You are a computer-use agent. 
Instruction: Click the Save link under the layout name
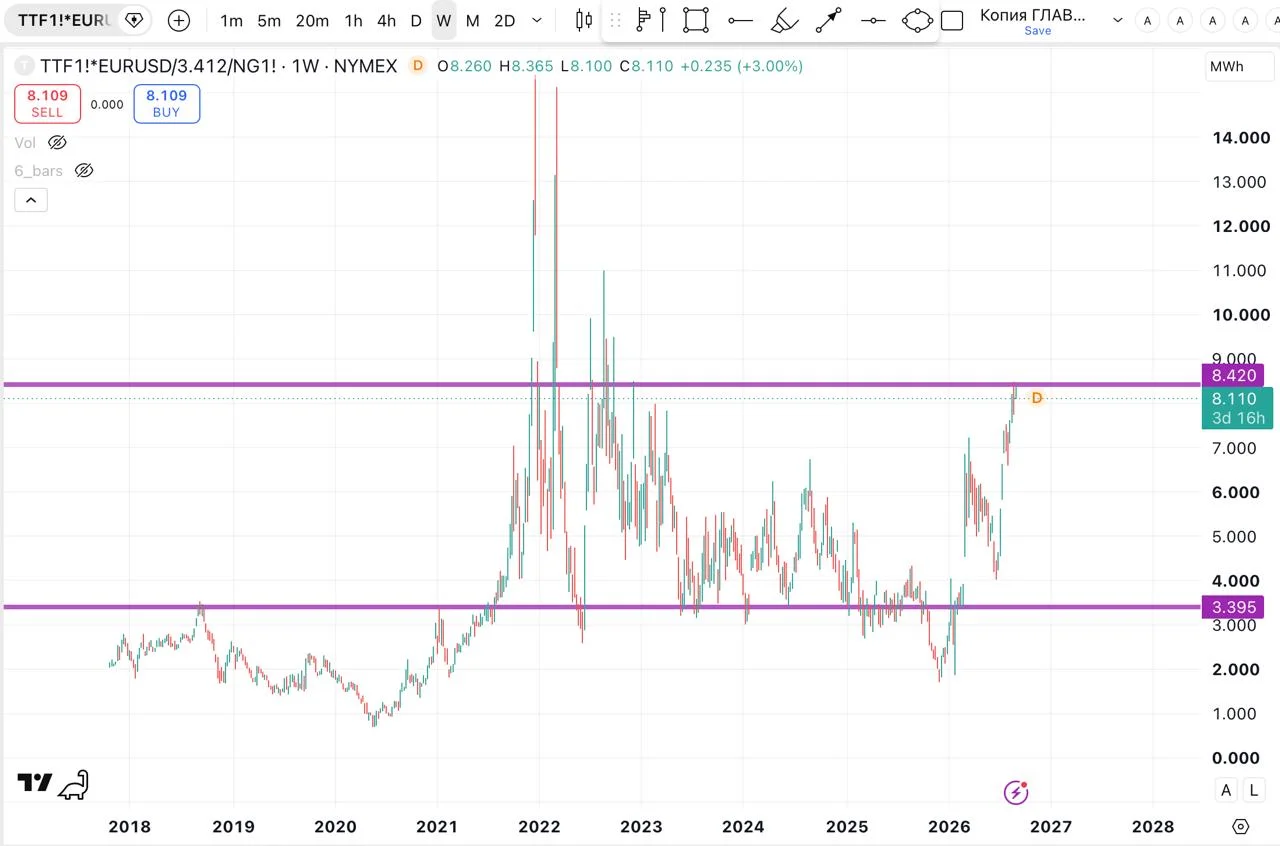tap(1037, 31)
